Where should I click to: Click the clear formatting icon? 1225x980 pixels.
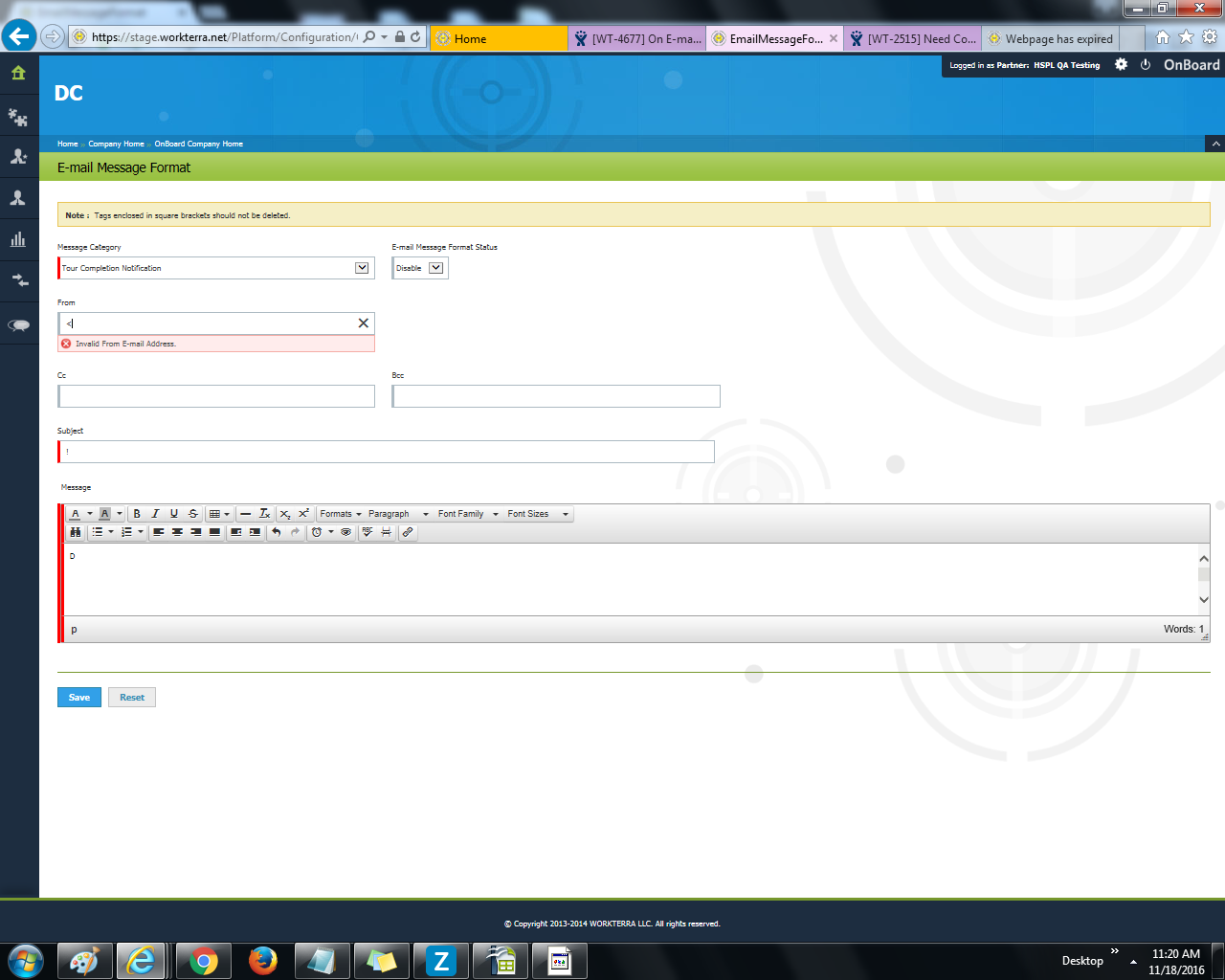coord(265,514)
